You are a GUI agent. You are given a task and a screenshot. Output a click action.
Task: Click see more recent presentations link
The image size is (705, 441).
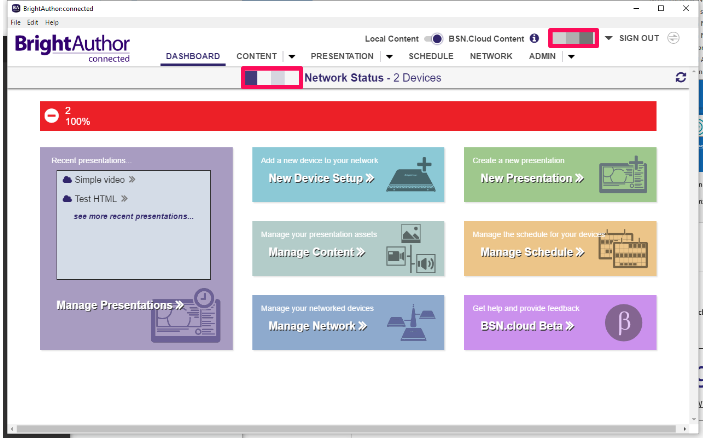(x=134, y=216)
